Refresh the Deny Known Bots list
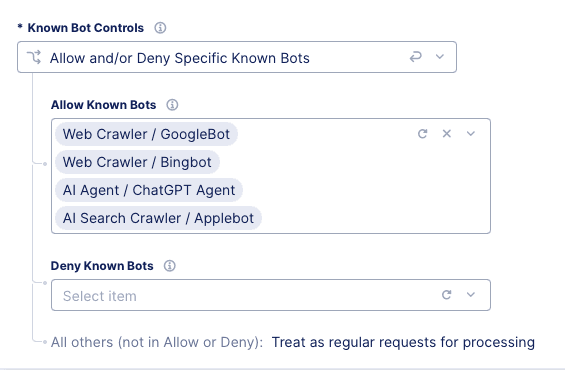Screen dimensions: 565x370 click(447, 295)
